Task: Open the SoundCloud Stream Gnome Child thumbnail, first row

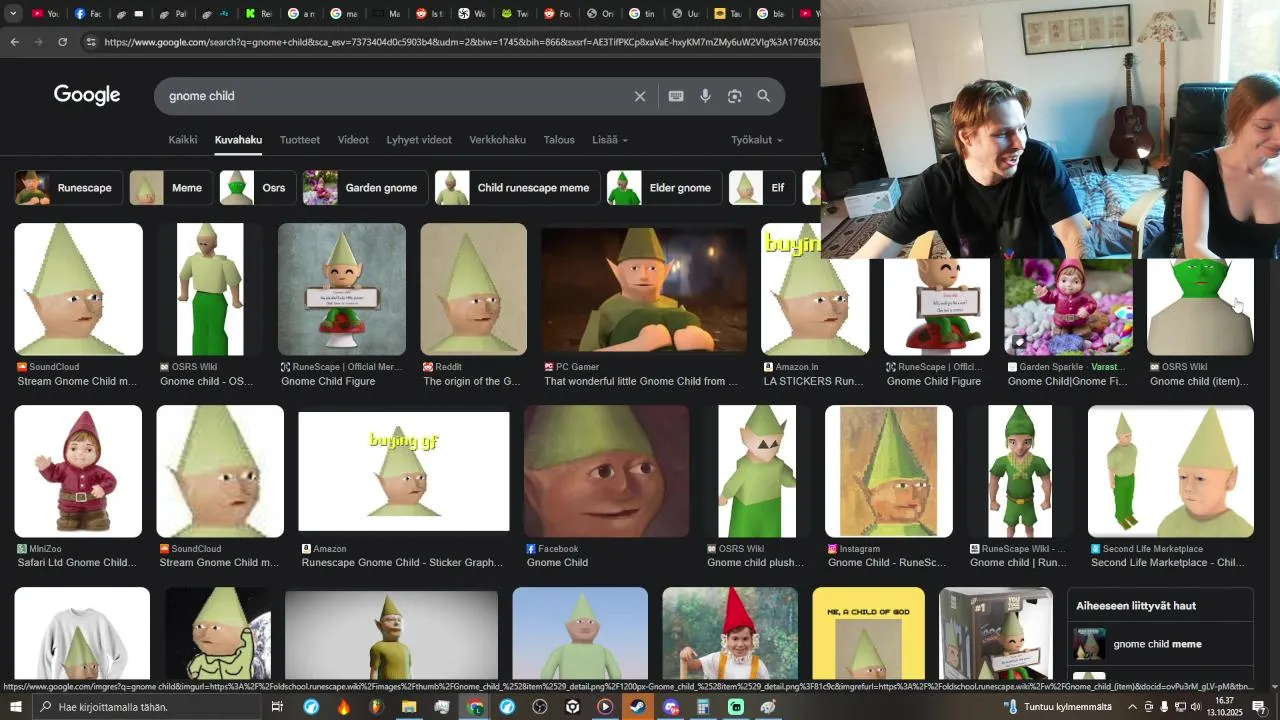Action: click(x=79, y=289)
